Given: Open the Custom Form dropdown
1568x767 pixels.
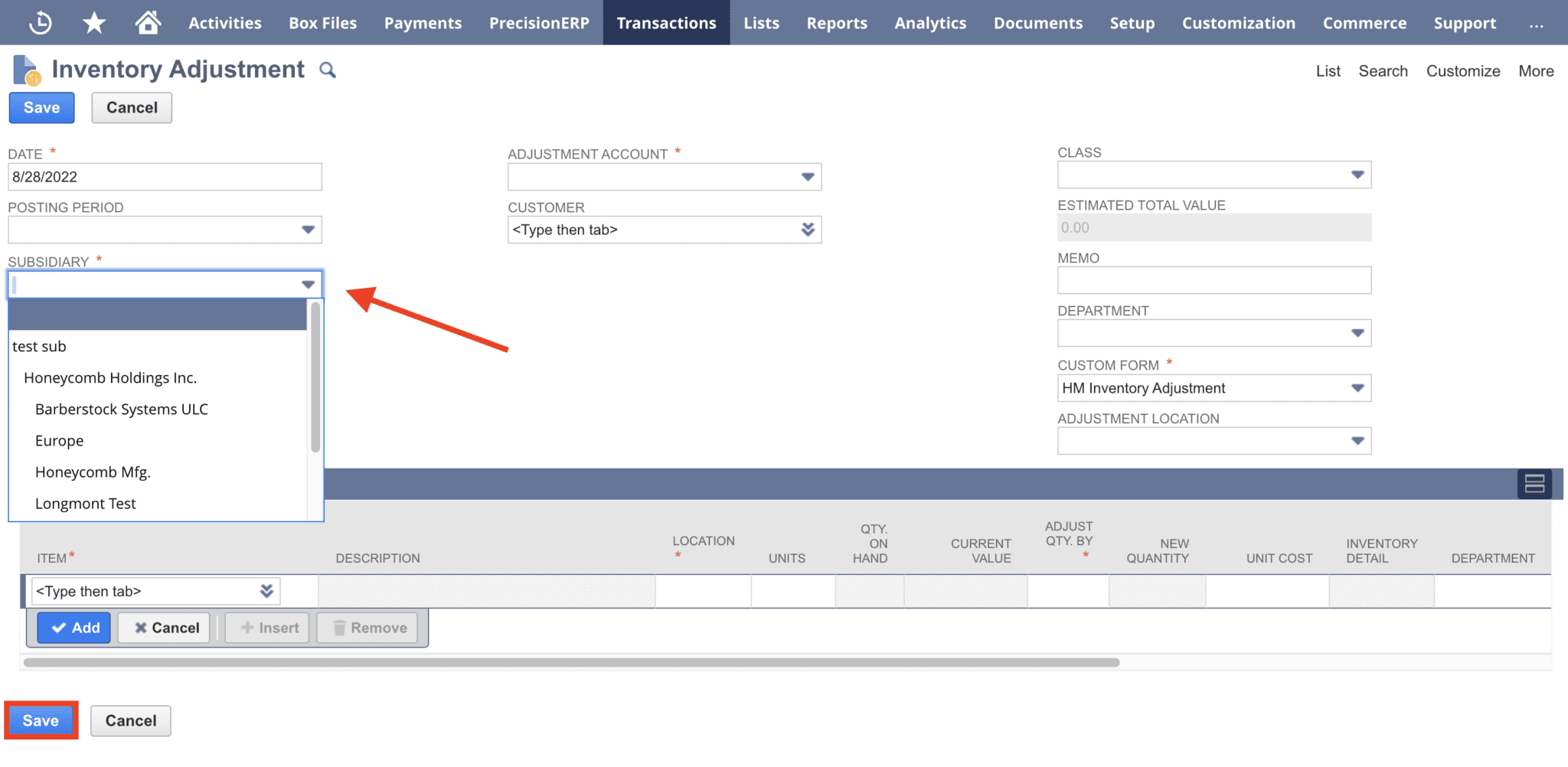Looking at the screenshot, I should pos(1358,388).
